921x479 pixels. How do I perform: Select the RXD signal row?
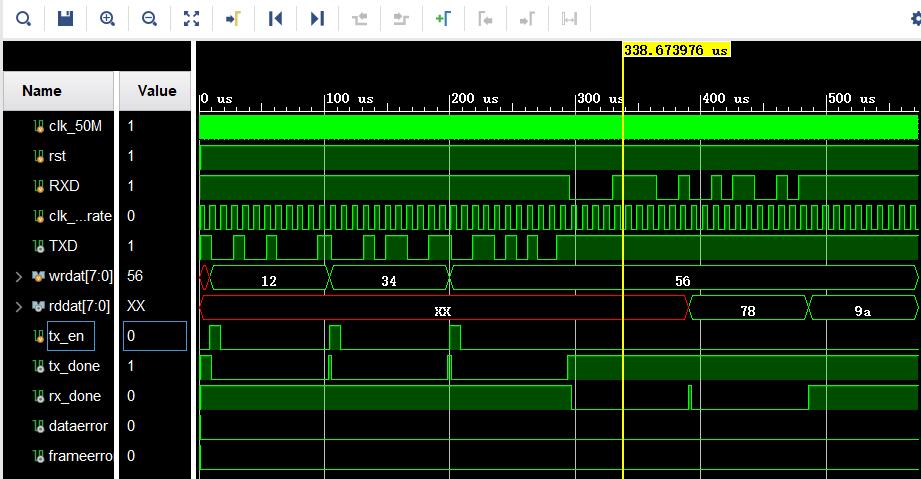63,186
